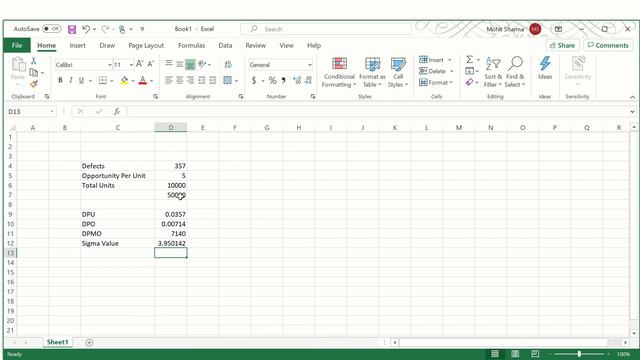Image resolution: width=640 pixels, height=360 pixels.
Task: Toggle AutoSave switch
Action: tap(52, 29)
